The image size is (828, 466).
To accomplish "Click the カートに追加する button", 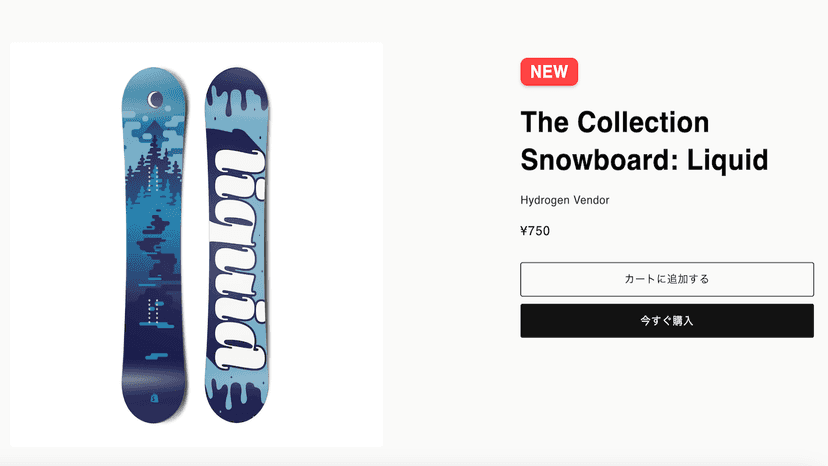I will pyautogui.click(x=666, y=279).
